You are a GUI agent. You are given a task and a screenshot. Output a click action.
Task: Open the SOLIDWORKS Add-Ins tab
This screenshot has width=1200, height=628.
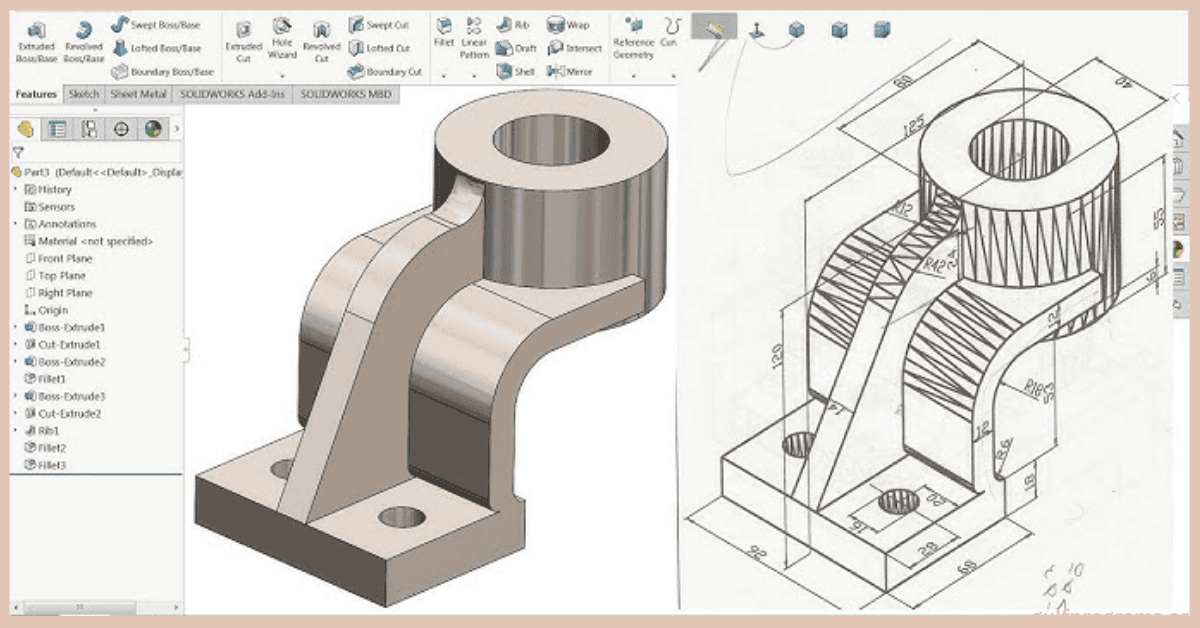[x=232, y=93]
